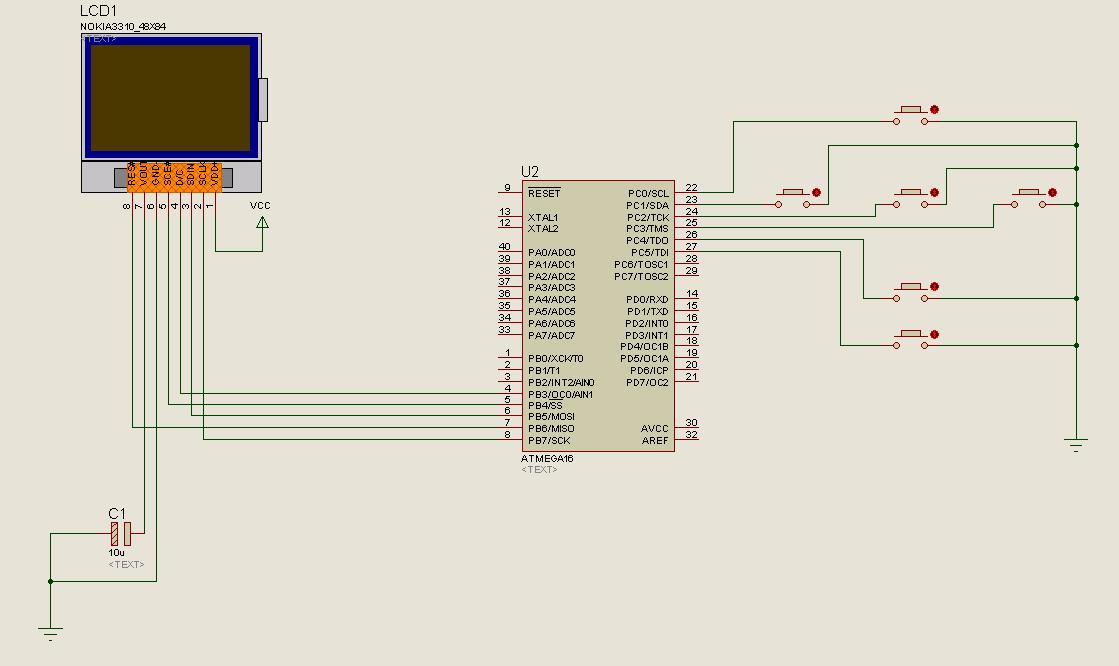Viewport: 1119px width, 666px height.
Task: Click the RESET pin label on U2
Action: pos(545,193)
